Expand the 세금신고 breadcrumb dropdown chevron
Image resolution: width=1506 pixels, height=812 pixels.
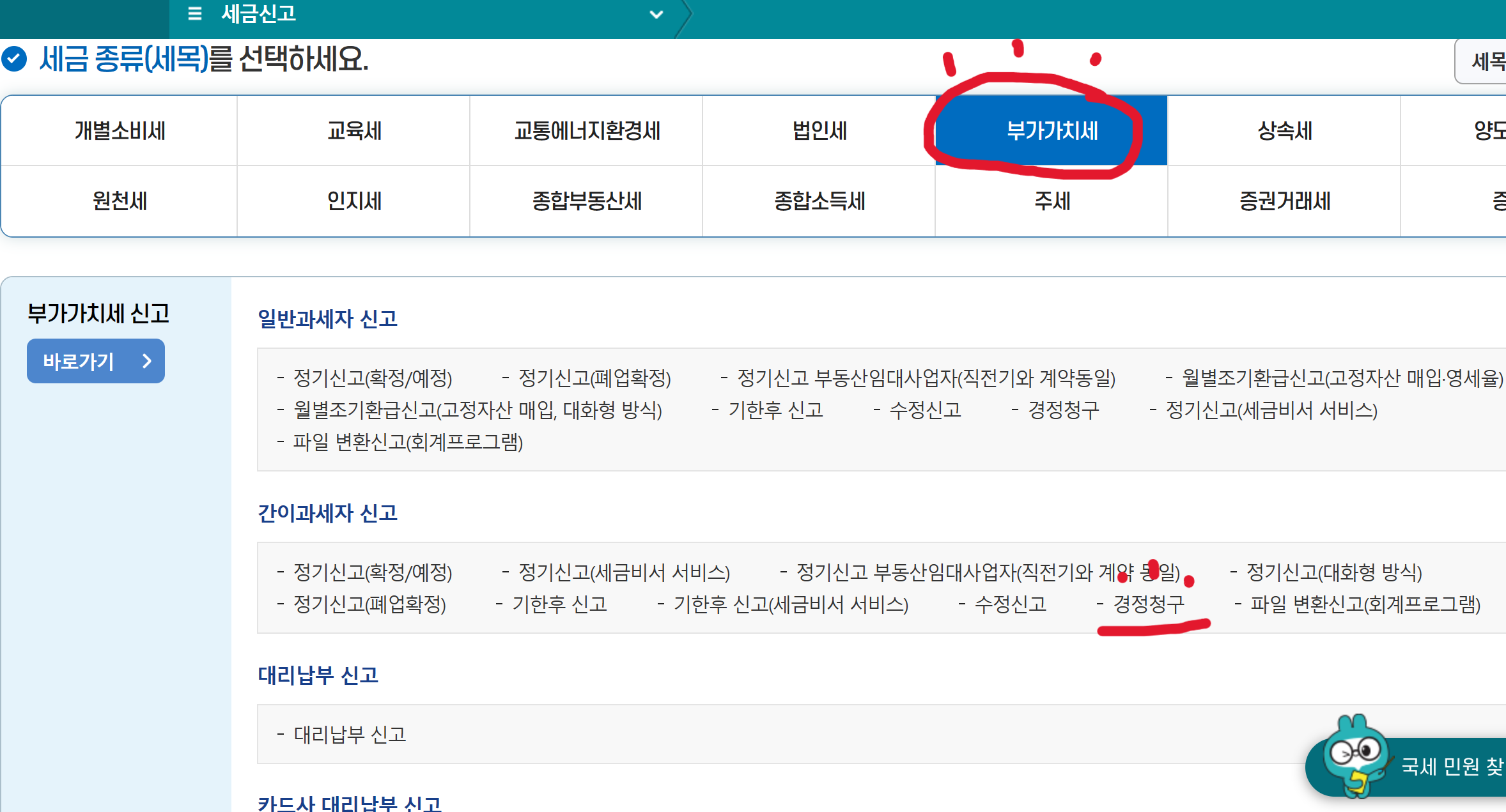[656, 14]
